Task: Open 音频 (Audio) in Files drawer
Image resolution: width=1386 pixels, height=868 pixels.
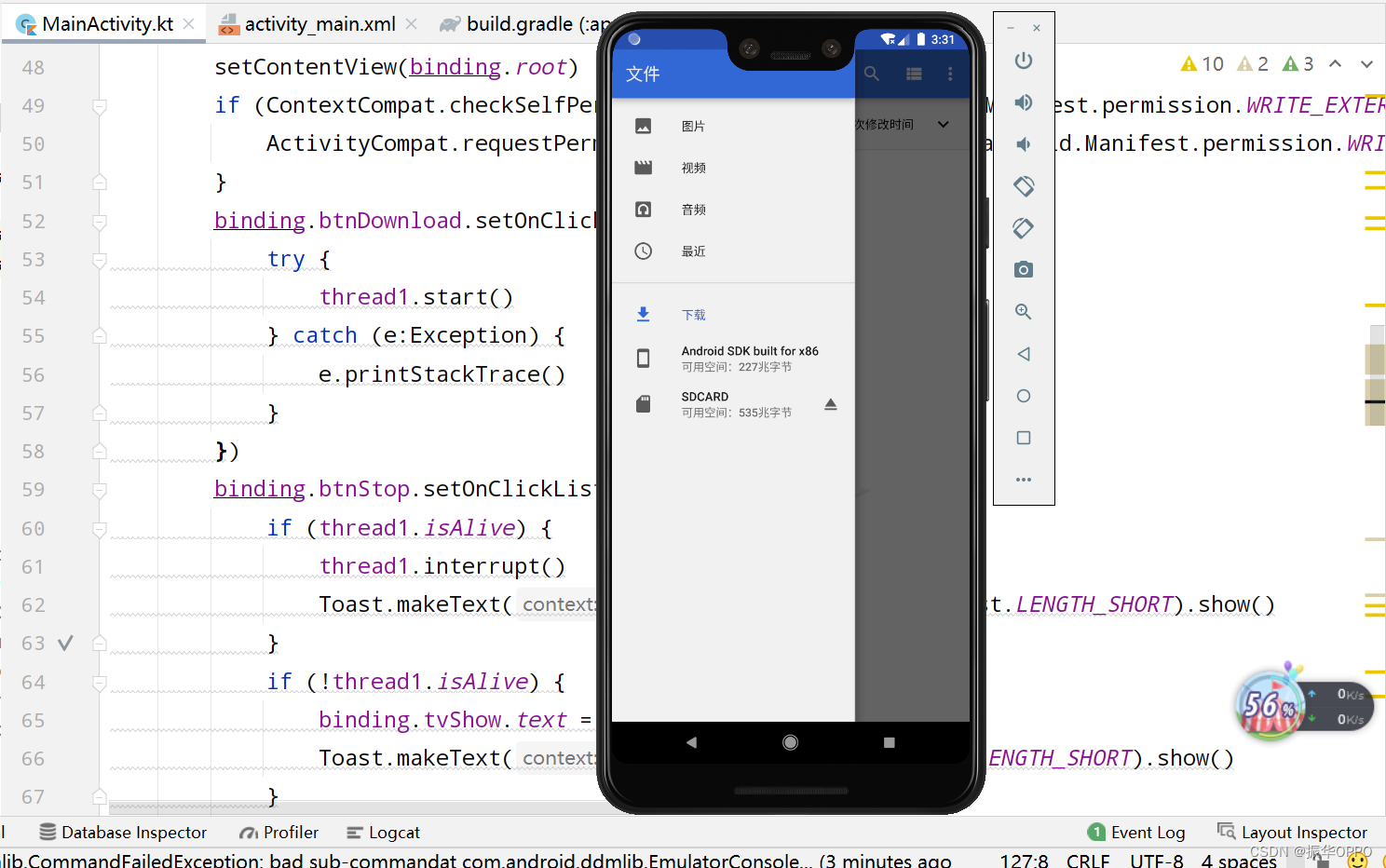Action: tap(733, 210)
